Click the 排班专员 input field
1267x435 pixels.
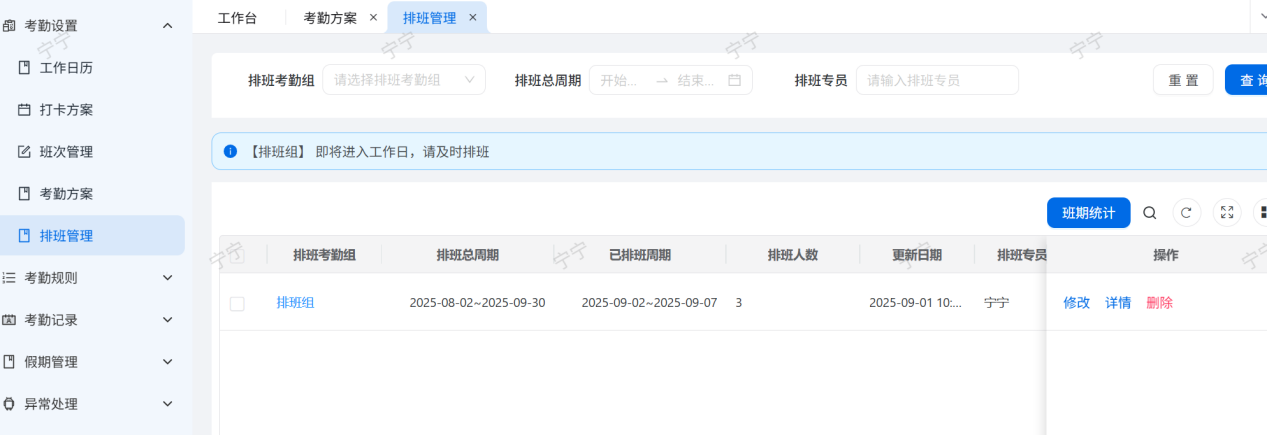coord(936,81)
